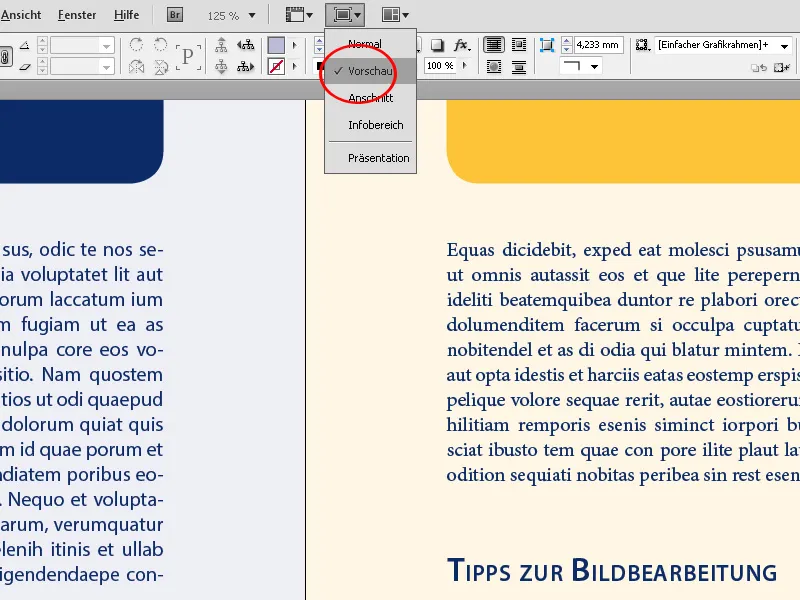Select wrap around object shape icon
Image resolution: width=800 pixels, height=600 pixels.
(x=493, y=66)
